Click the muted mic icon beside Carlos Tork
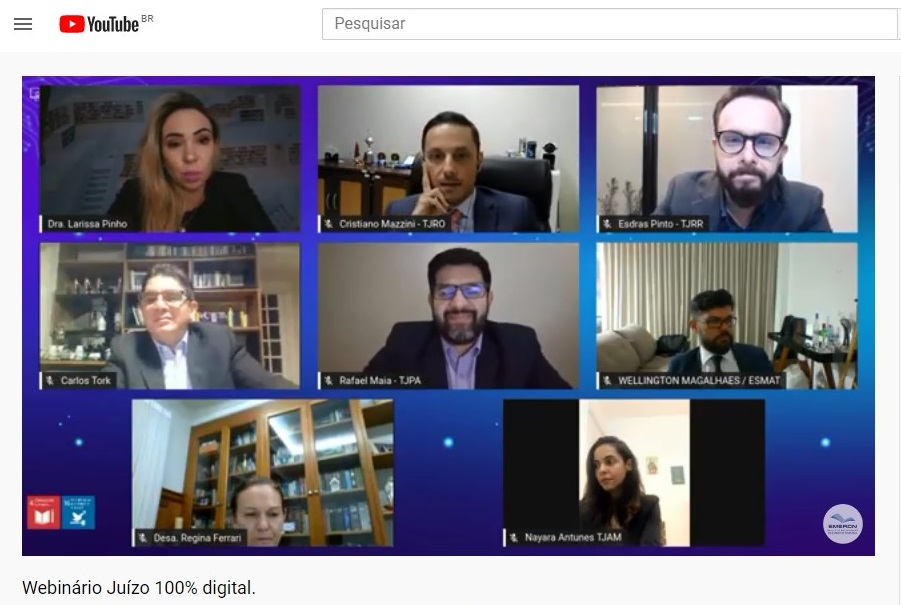The height and width of the screenshot is (605, 901). coord(49,380)
